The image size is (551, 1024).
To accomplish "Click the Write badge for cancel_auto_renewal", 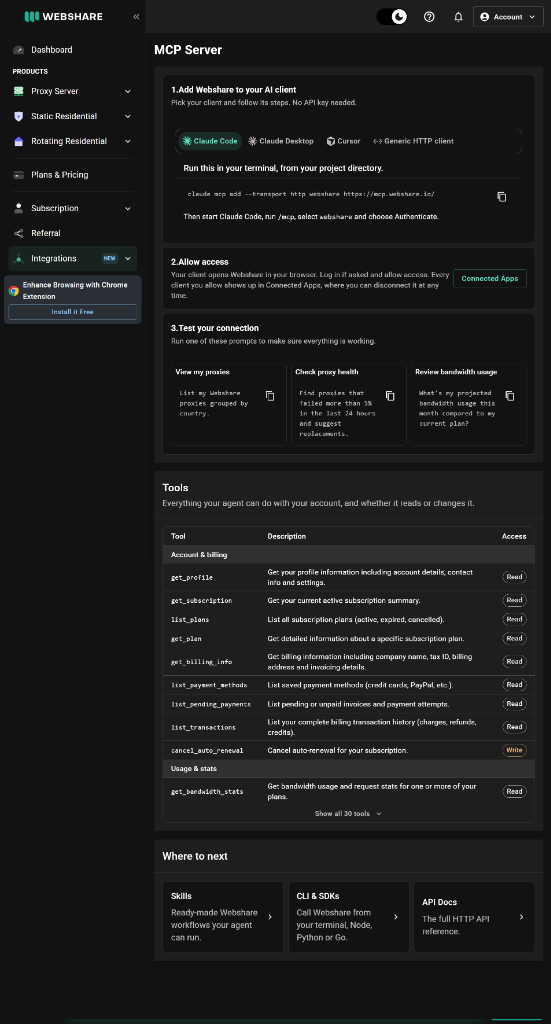I will (514, 750).
